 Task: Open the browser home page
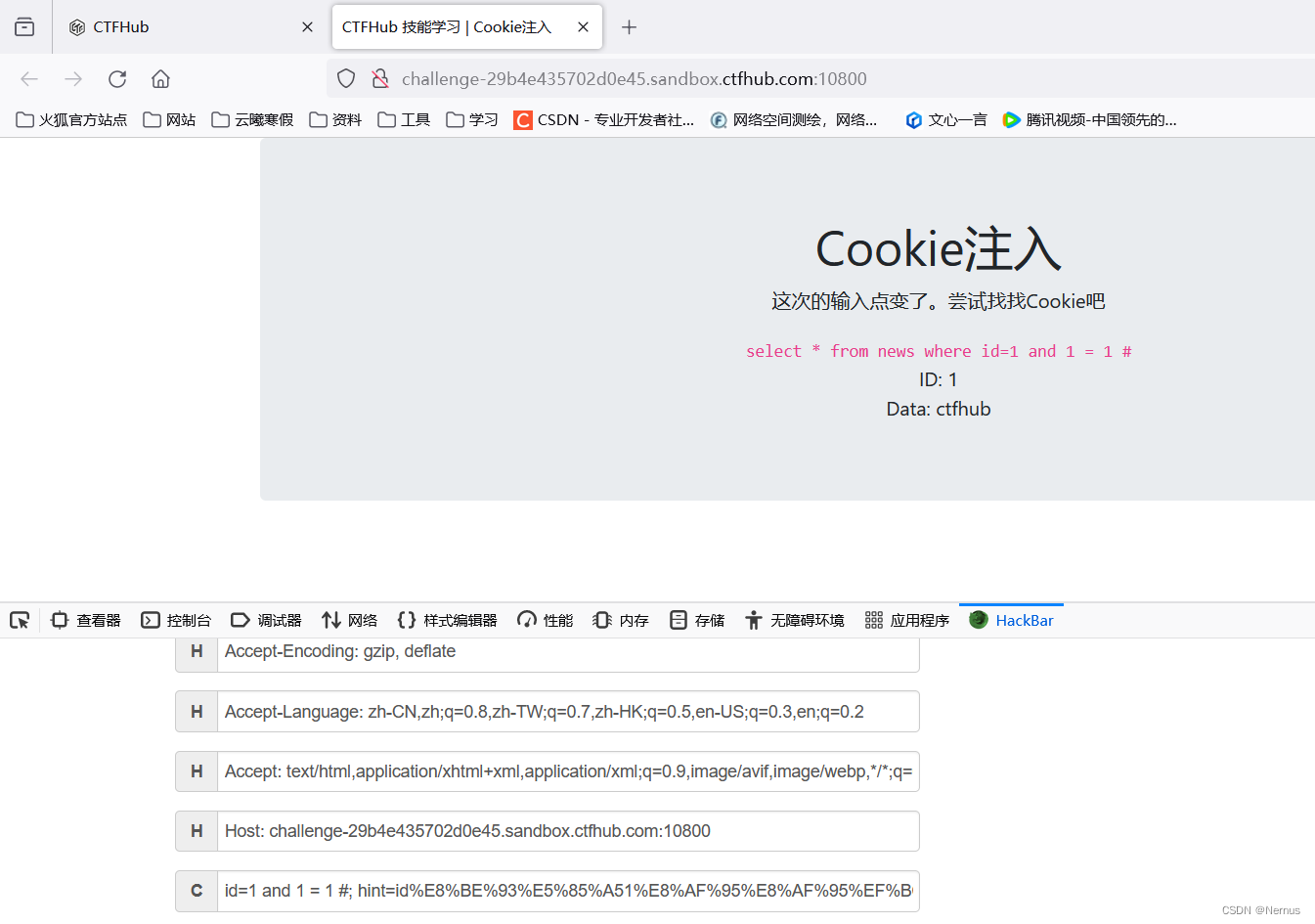pyautogui.click(x=160, y=79)
